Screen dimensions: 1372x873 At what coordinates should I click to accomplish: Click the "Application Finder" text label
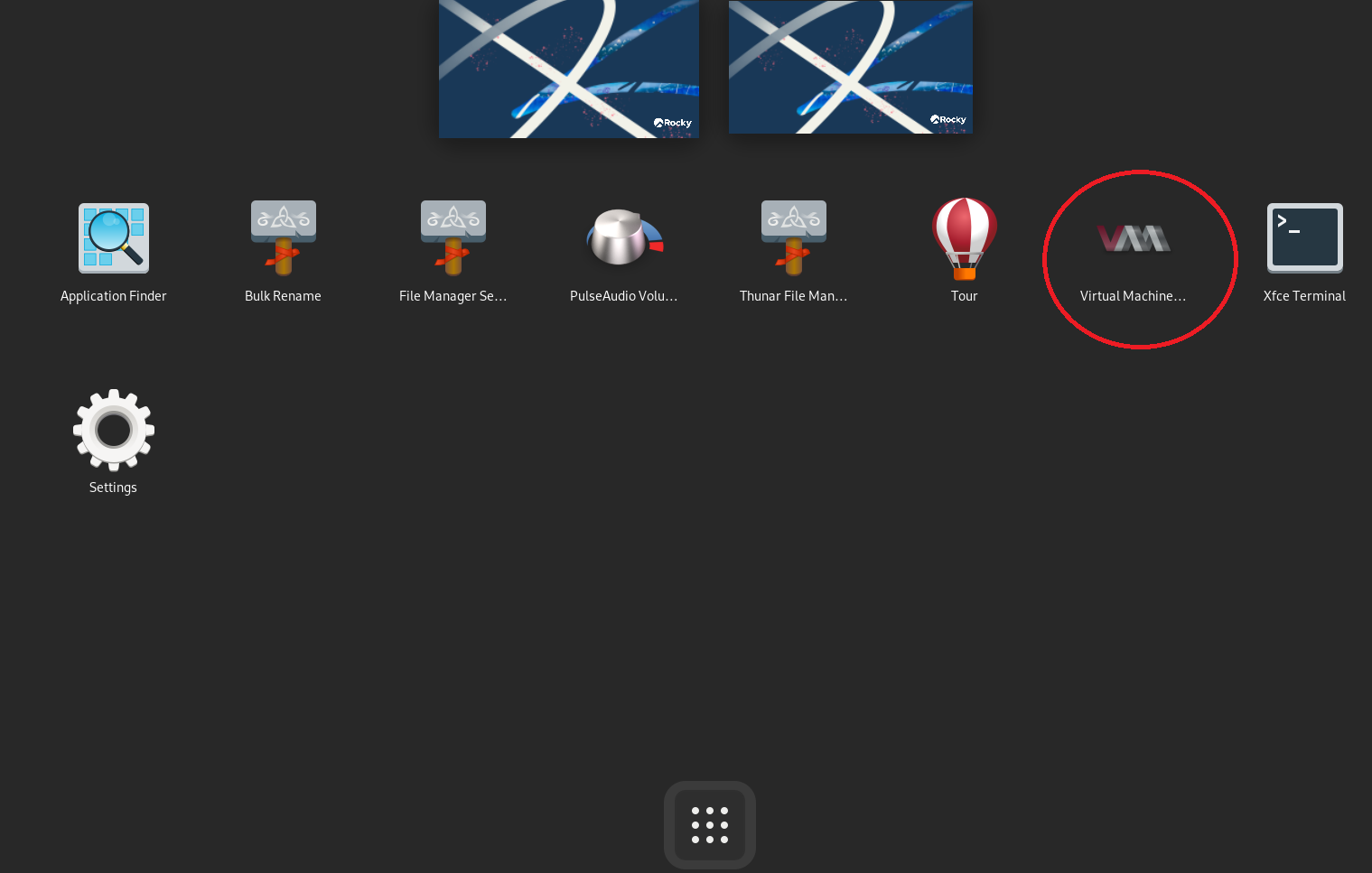(x=114, y=296)
